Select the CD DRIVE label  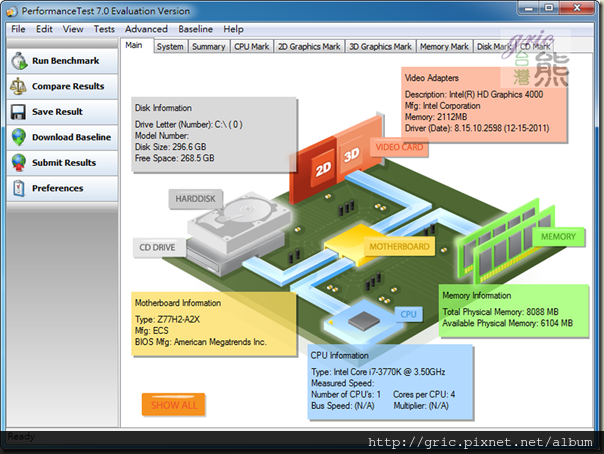[x=157, y=247]
